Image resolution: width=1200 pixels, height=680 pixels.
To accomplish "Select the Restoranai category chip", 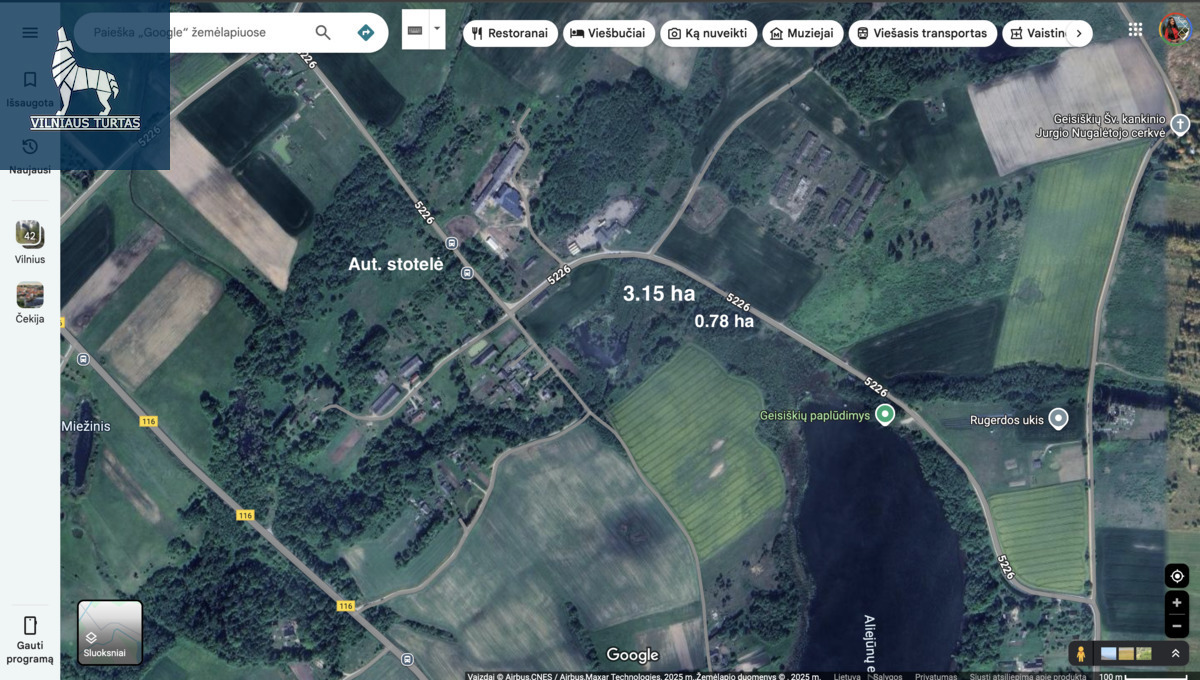I will coord(510,33).
